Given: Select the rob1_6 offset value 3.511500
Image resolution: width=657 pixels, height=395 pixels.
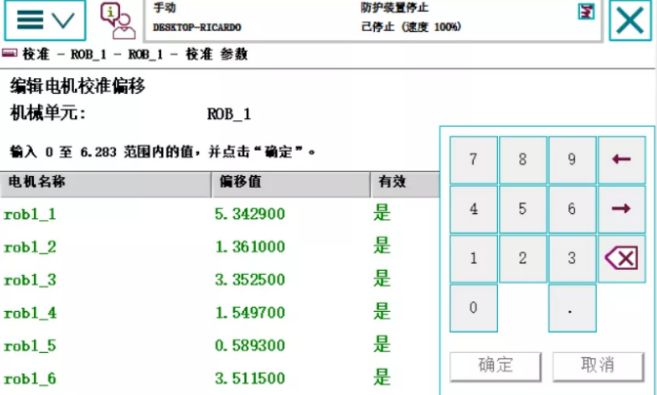Looking at the screenshot, I should [250, 379].
